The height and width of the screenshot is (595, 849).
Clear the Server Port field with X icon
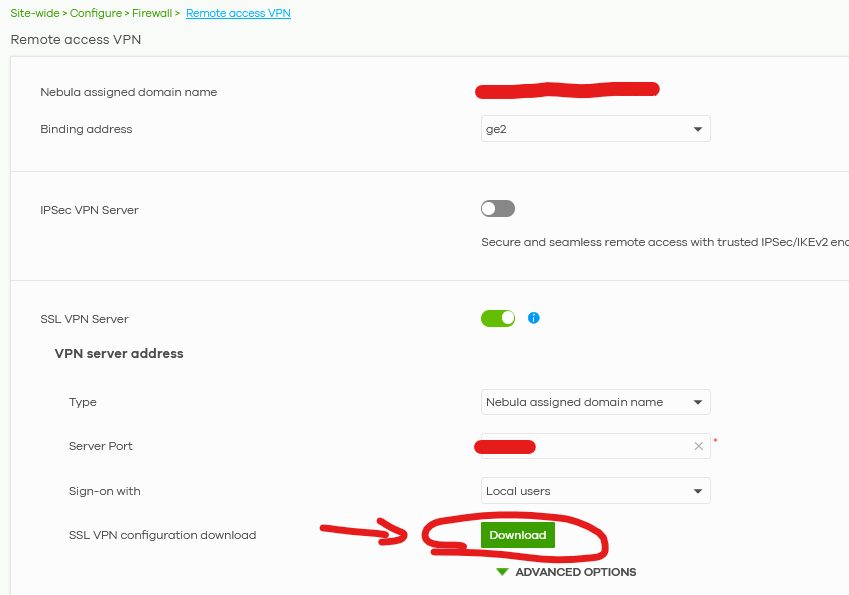click(698, 446)
